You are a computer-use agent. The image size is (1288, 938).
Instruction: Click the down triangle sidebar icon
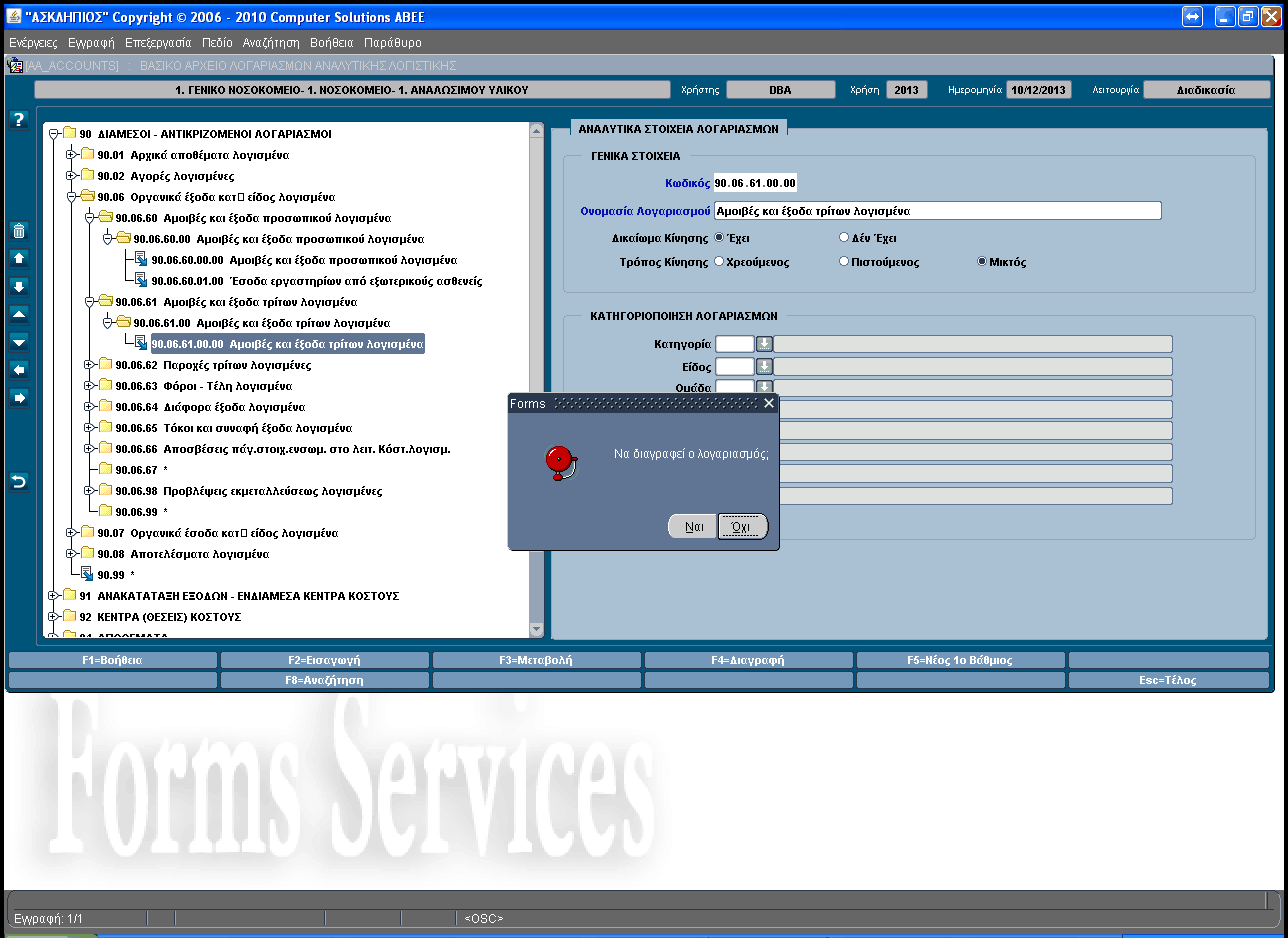[x=18, y=342]
